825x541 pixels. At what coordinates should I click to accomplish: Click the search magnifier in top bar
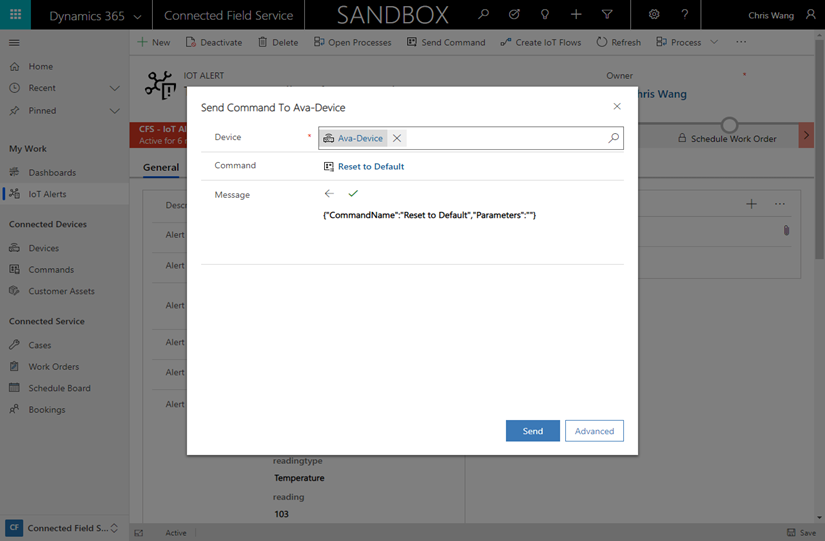click(483, 15)
